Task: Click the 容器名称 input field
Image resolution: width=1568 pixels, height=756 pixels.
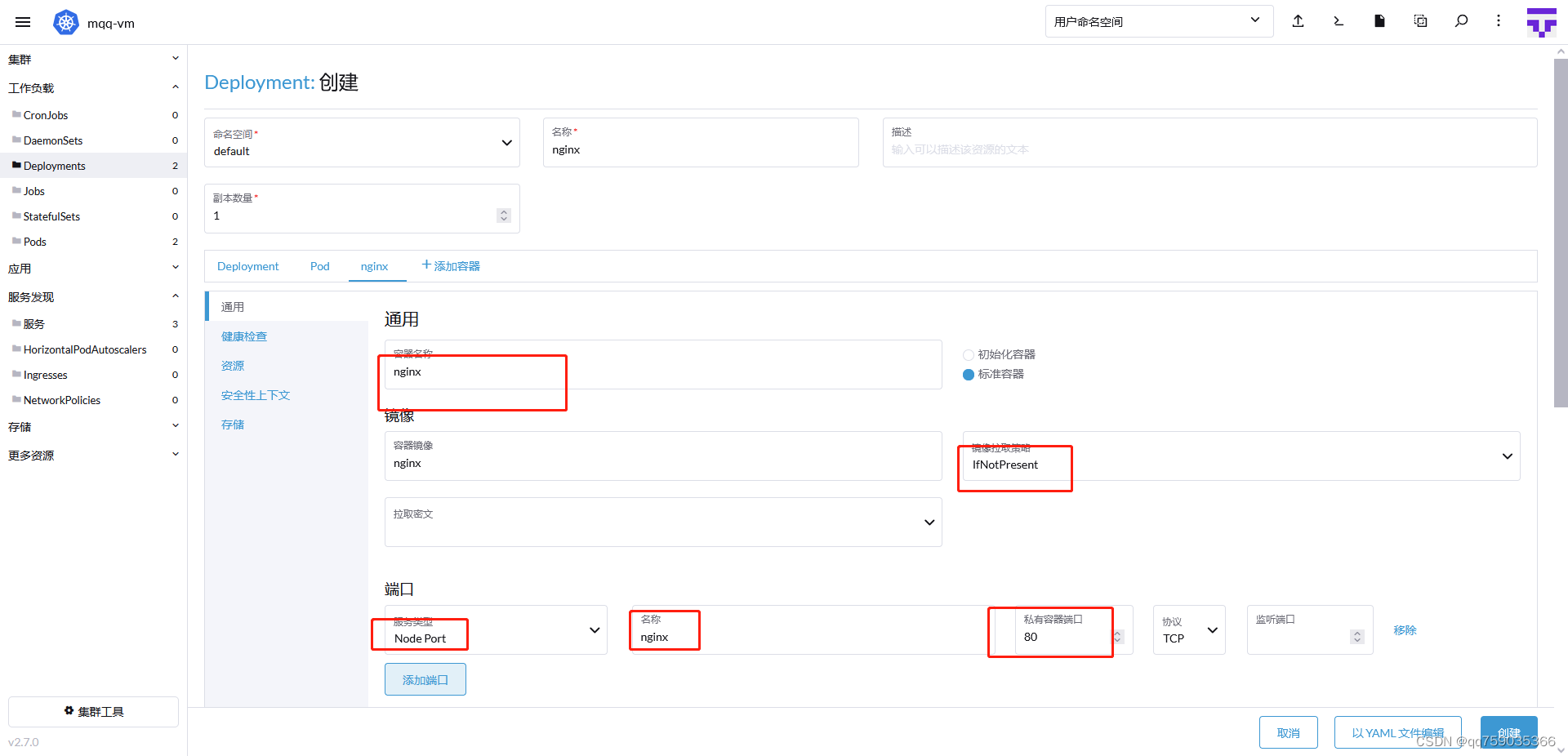Action: 663,364
